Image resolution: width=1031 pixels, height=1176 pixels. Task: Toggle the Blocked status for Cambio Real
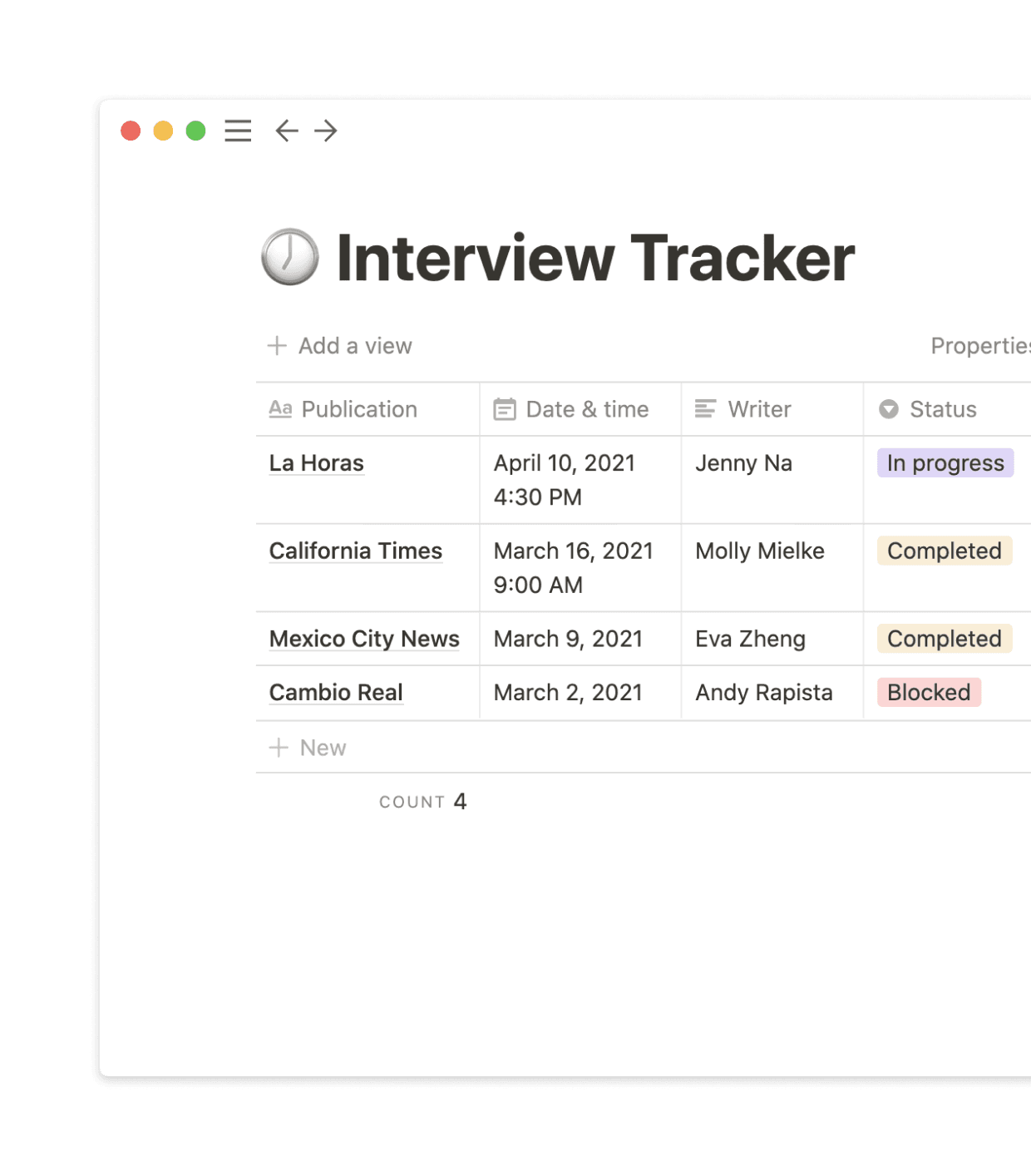(929, 692)
